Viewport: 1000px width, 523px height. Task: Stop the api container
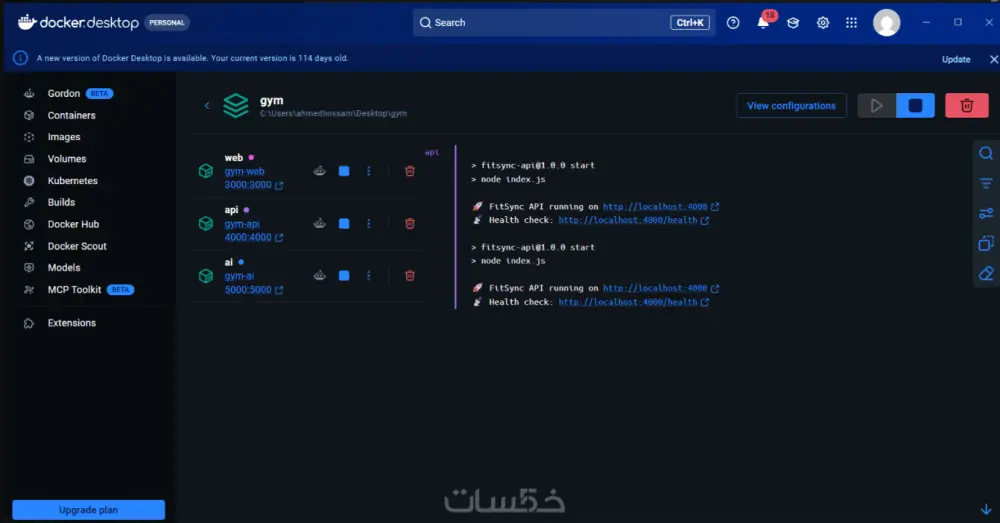pyautogui.click(x=344, y=223)
